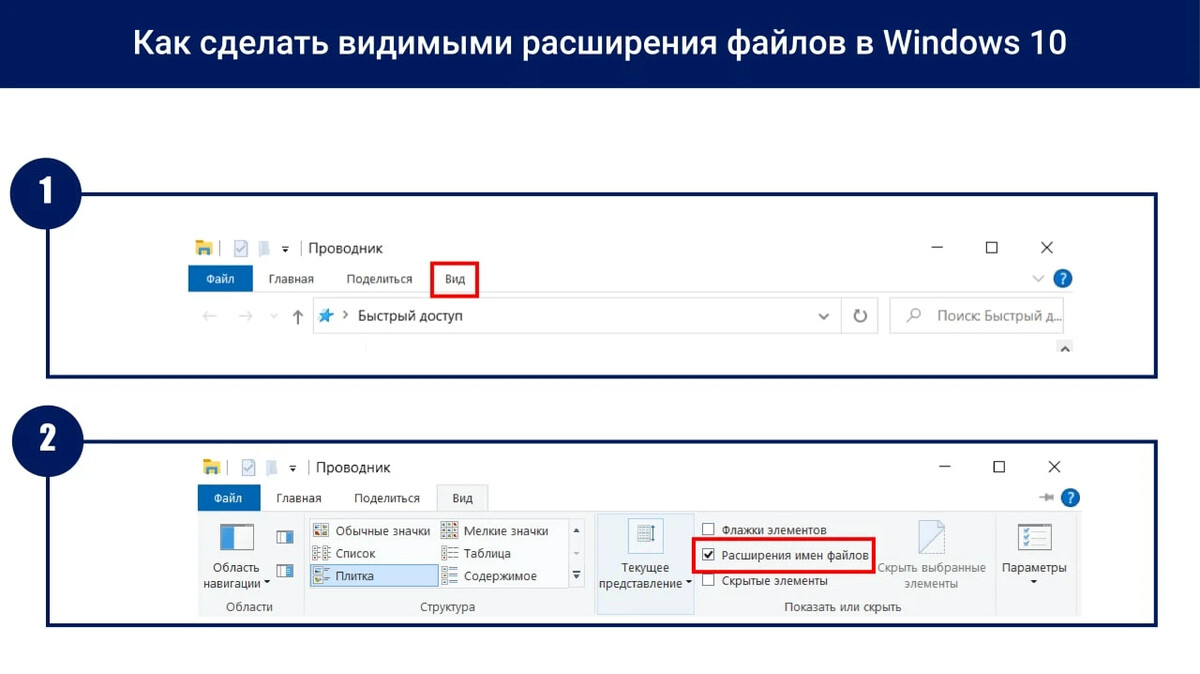Click the pin ribbon icon next to Help
The image size is (1200, 674).
(x=1047, y=497)
